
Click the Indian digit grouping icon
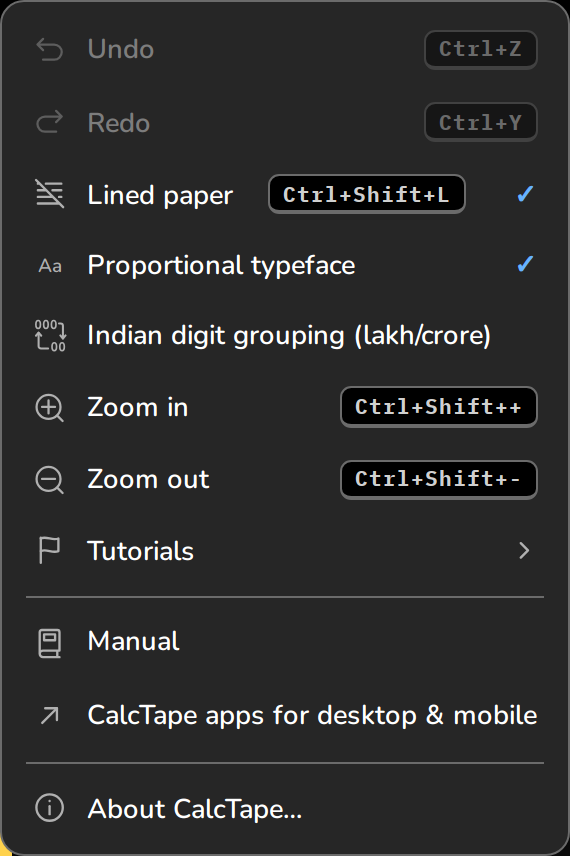pos(50,335)
